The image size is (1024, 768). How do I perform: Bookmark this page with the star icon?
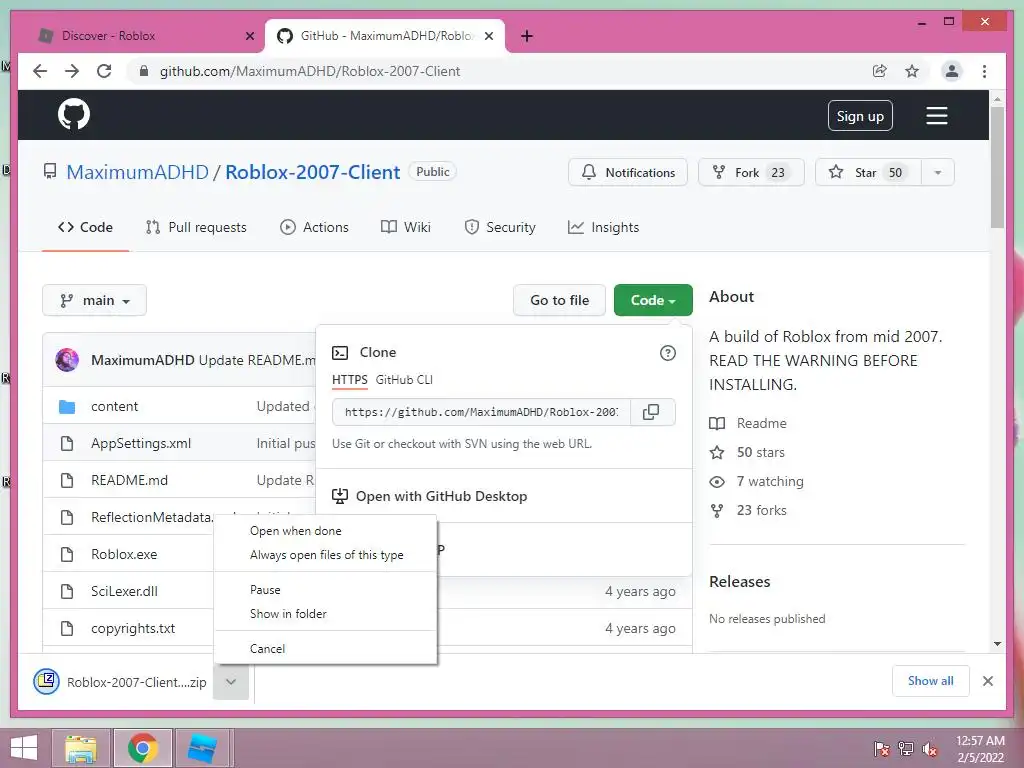pos(912,71)
